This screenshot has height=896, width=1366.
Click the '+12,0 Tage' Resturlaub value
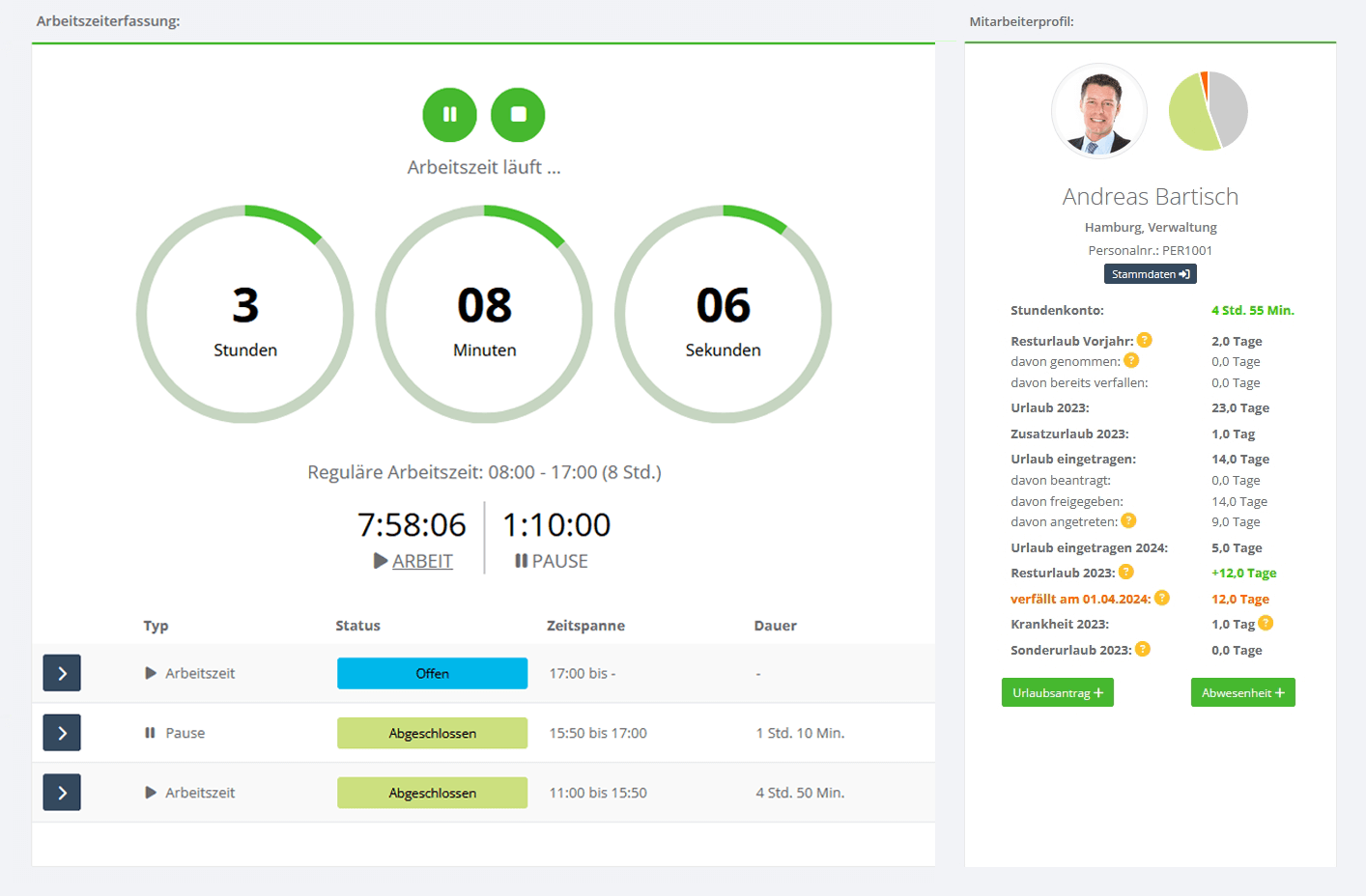[1244, 573]
